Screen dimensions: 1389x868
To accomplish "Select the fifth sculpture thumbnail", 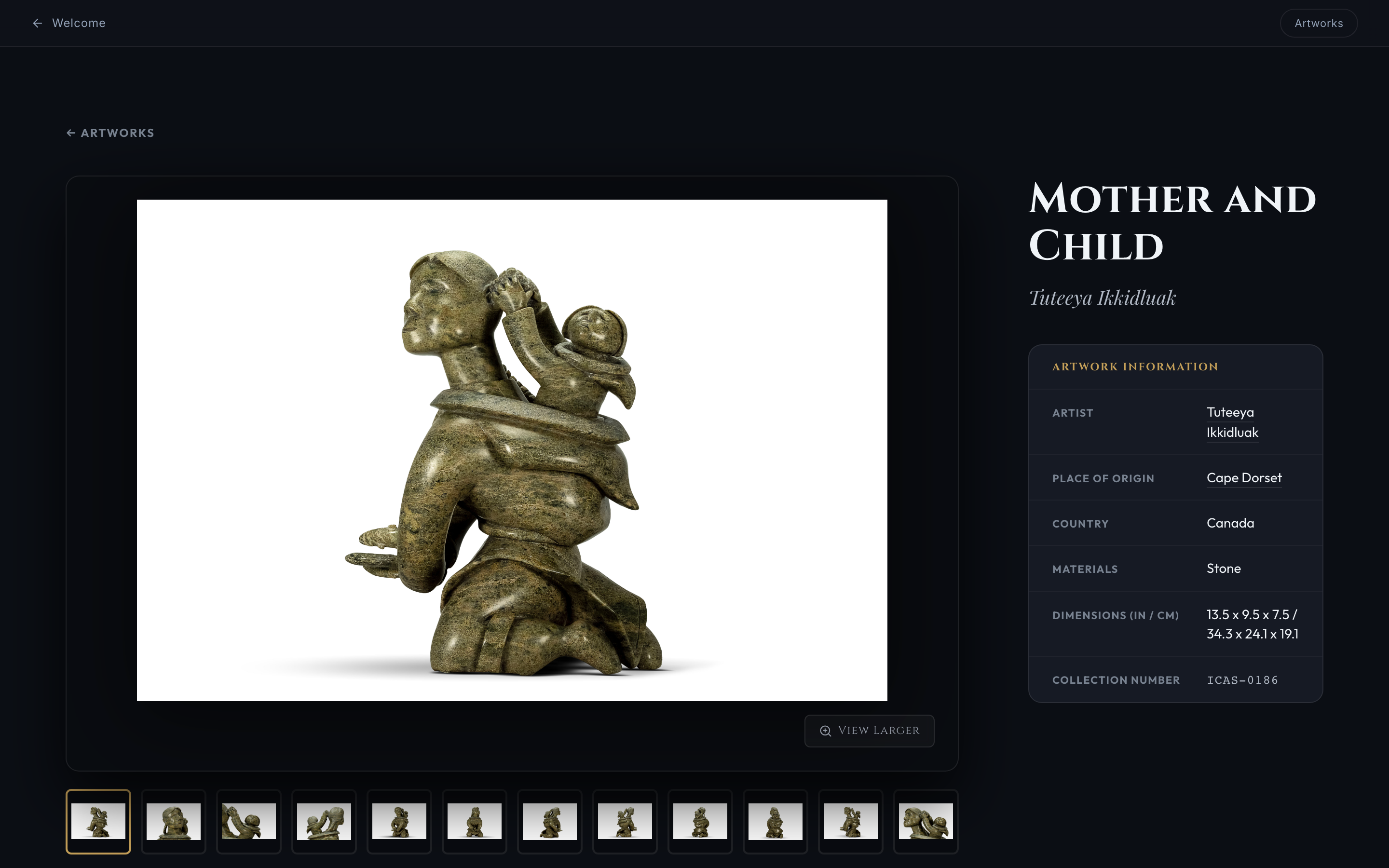I will pos(399,822).
